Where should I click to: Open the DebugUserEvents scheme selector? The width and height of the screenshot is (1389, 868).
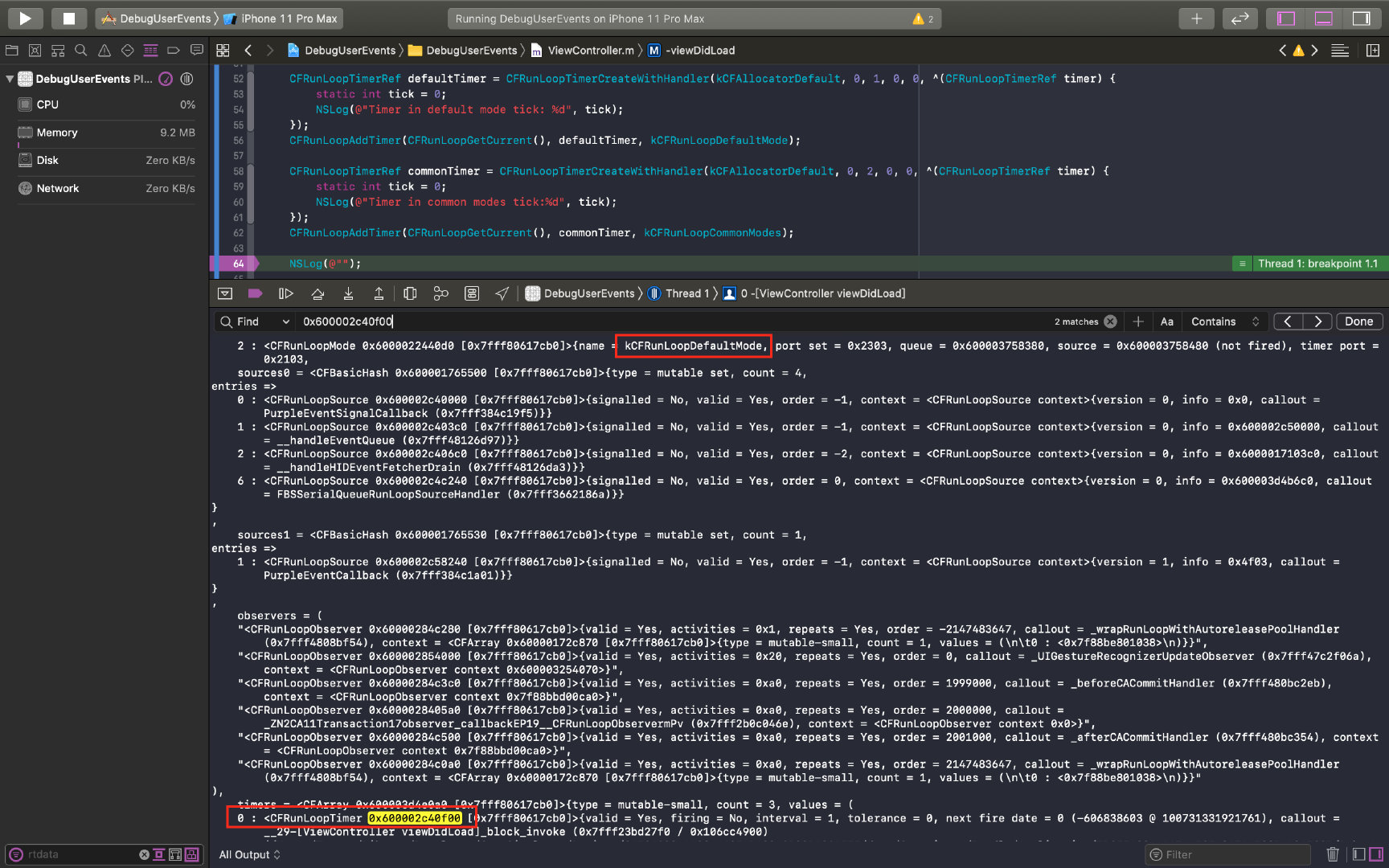tap(157, 18)
